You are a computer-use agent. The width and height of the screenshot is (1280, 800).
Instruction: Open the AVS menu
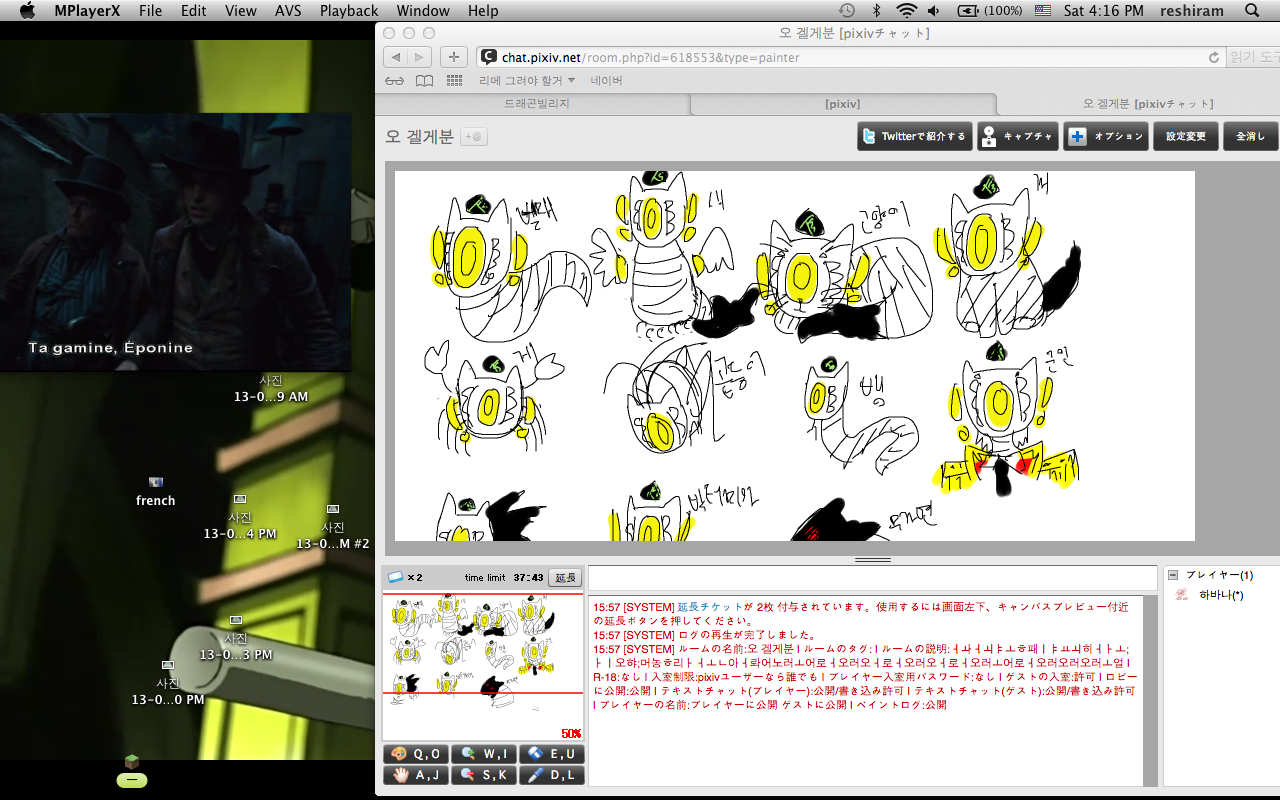coord(288,11)
